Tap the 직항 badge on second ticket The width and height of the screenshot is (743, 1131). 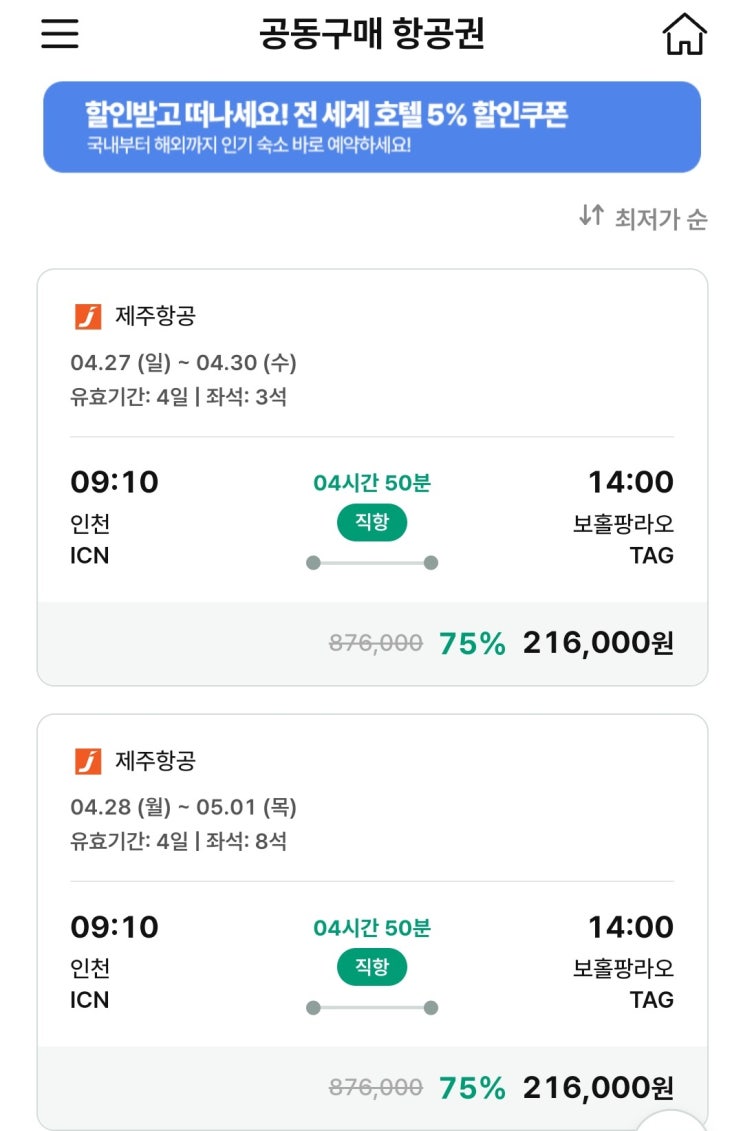372,967
